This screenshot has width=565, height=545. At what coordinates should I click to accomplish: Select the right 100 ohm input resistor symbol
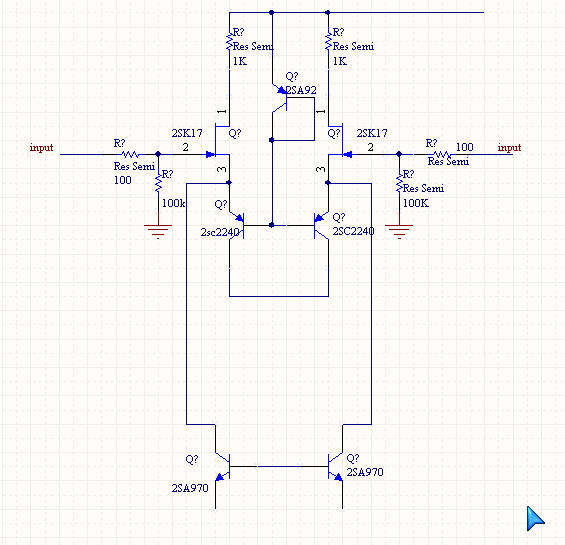(x=441, y=155)
